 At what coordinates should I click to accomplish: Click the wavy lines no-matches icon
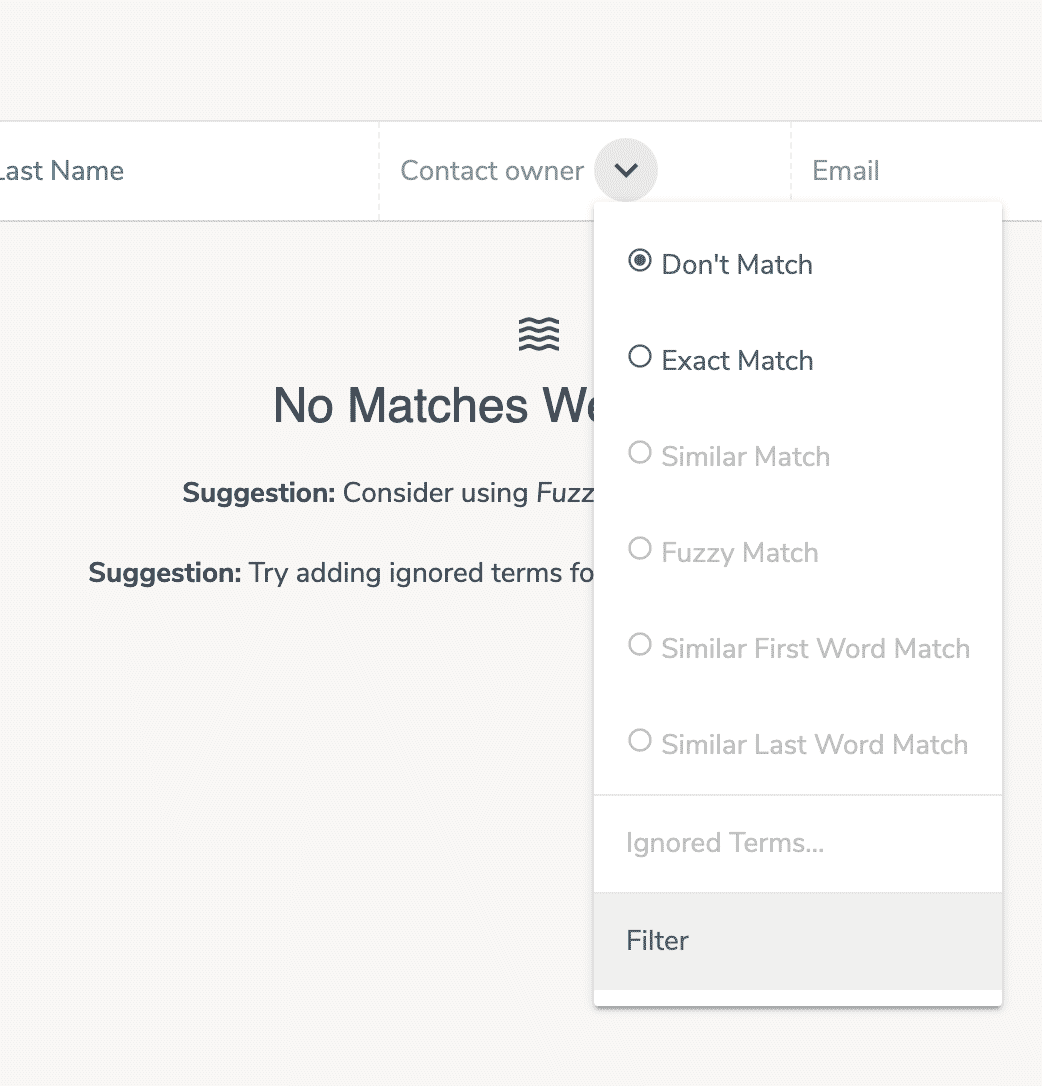pyautogui.click(x=539, y=334)
